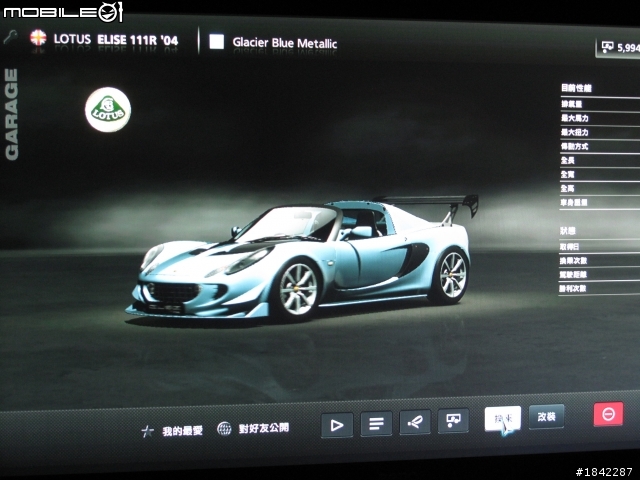The height and width of the screenshot is (480, 640).
Task: Select the highlighted 換乘 button
Action: coord(503,418)
